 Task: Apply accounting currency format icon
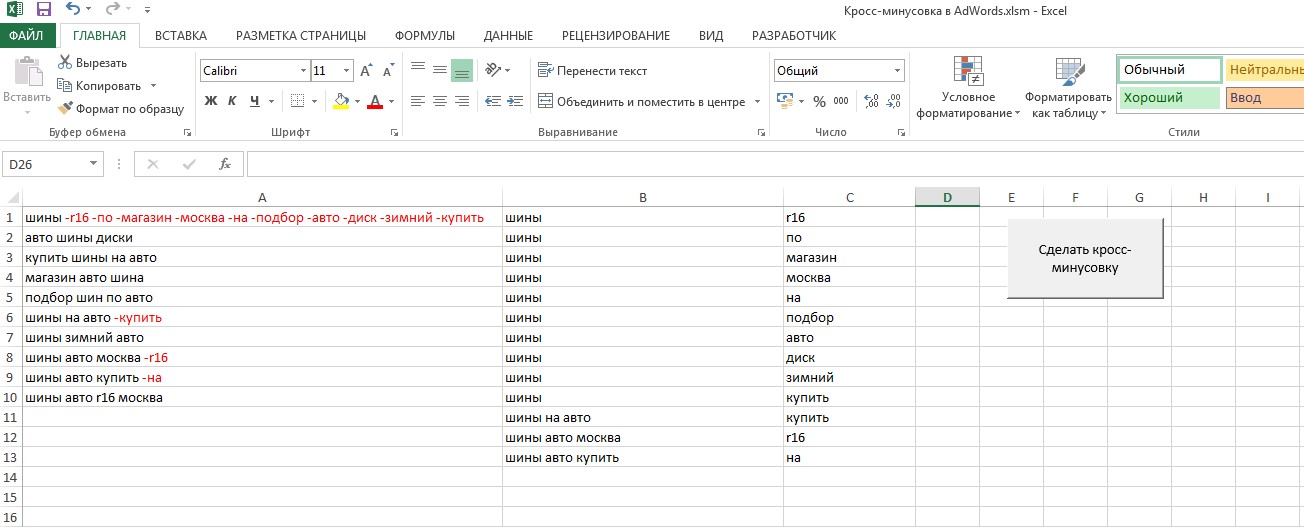click(784, 101)
